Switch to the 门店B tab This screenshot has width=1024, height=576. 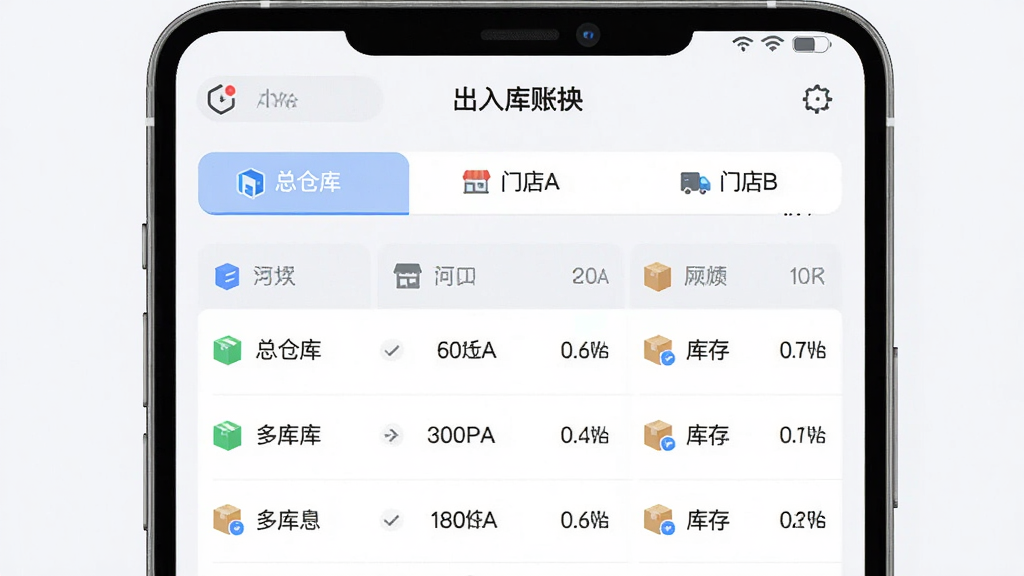tap(729, 182)
